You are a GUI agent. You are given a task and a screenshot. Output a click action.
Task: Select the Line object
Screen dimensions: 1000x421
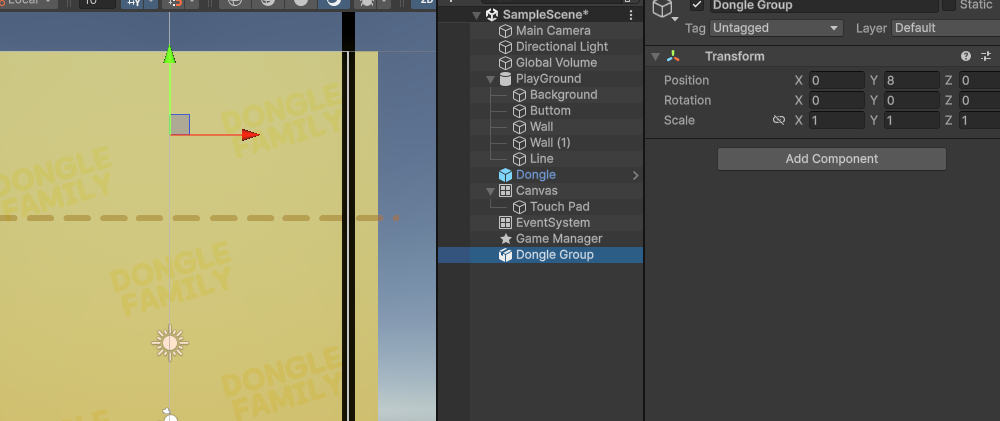coord(541,158)
